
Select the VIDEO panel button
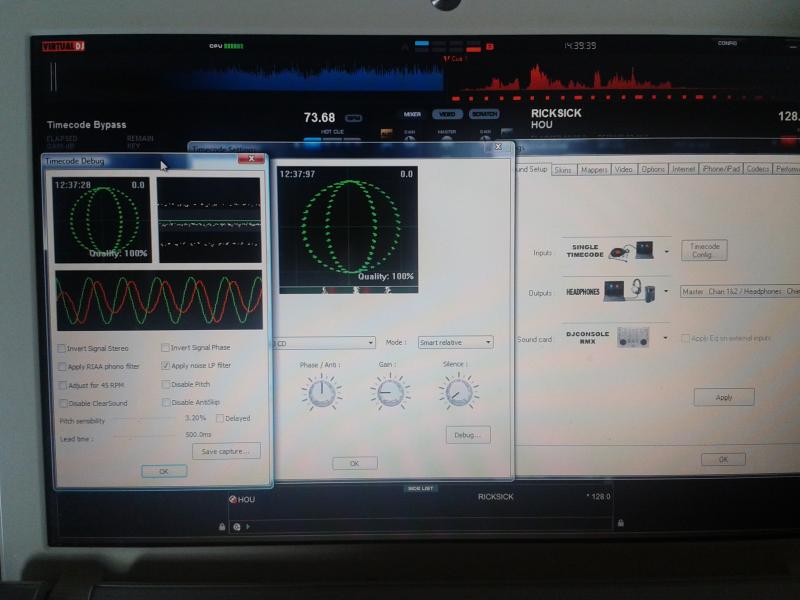[x=447, y=114]
